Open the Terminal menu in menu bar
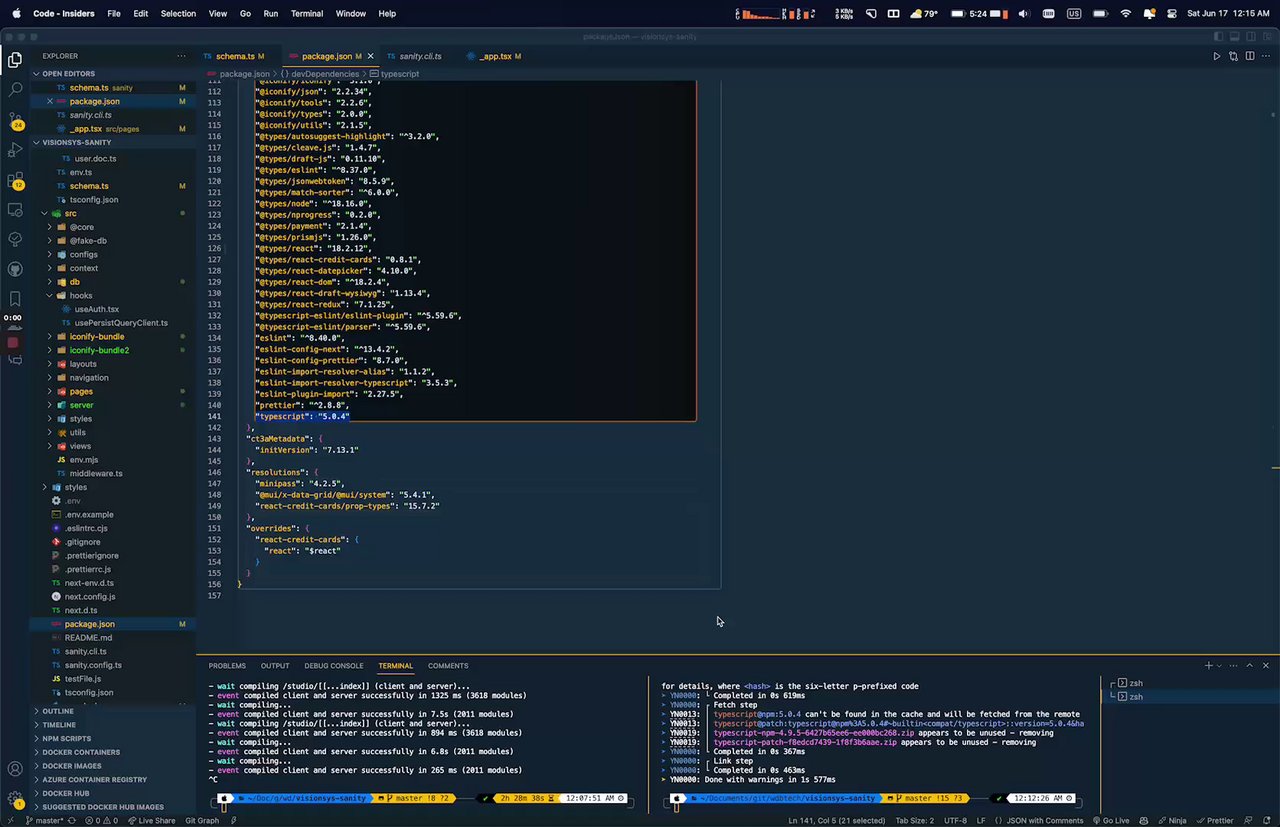The height and width of the screenshot is (827, 1280). tap(307, 14)
